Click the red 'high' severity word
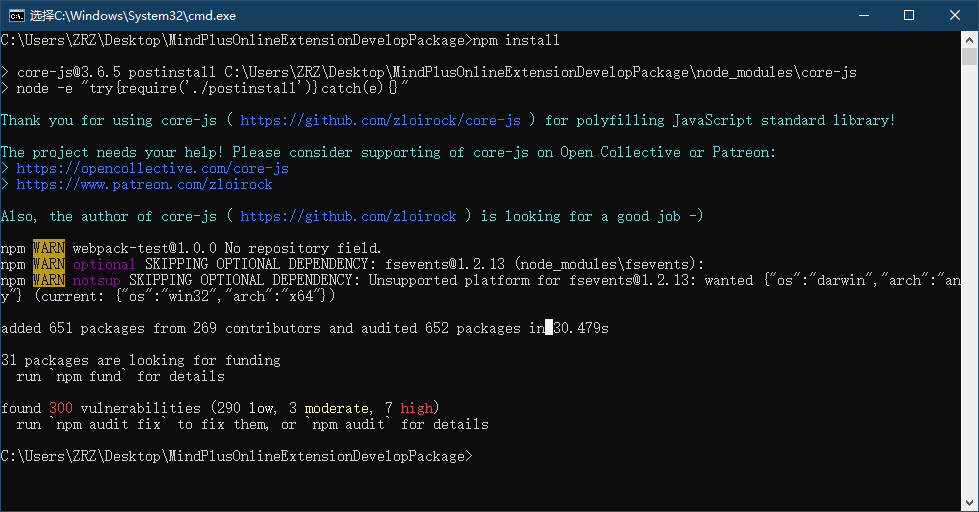979x512 pixels. 416,408
